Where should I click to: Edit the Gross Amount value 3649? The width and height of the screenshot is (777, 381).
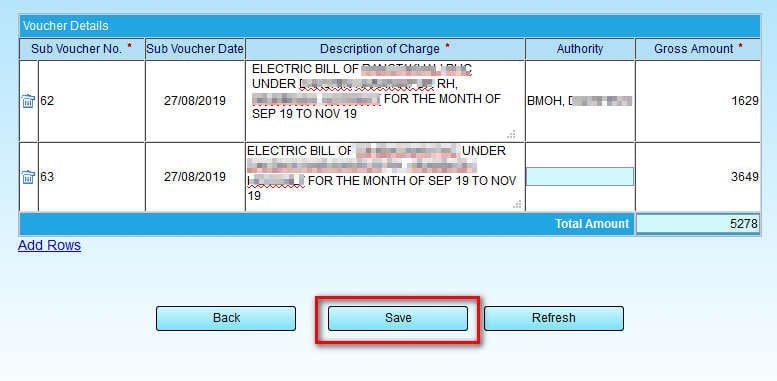tap(698, 177)
